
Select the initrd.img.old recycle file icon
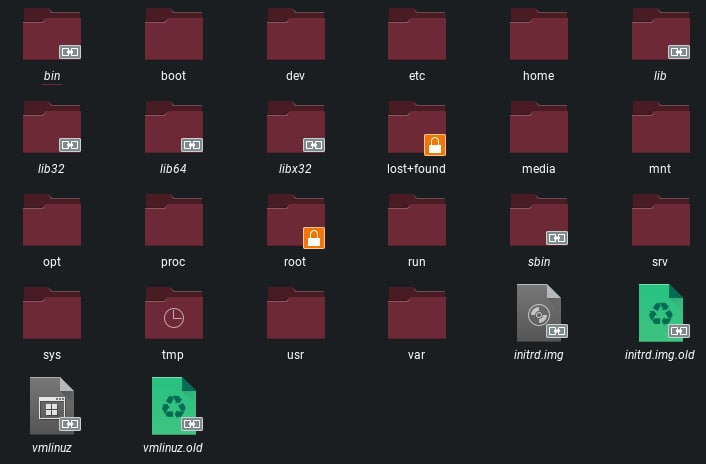tap(664, 313)
